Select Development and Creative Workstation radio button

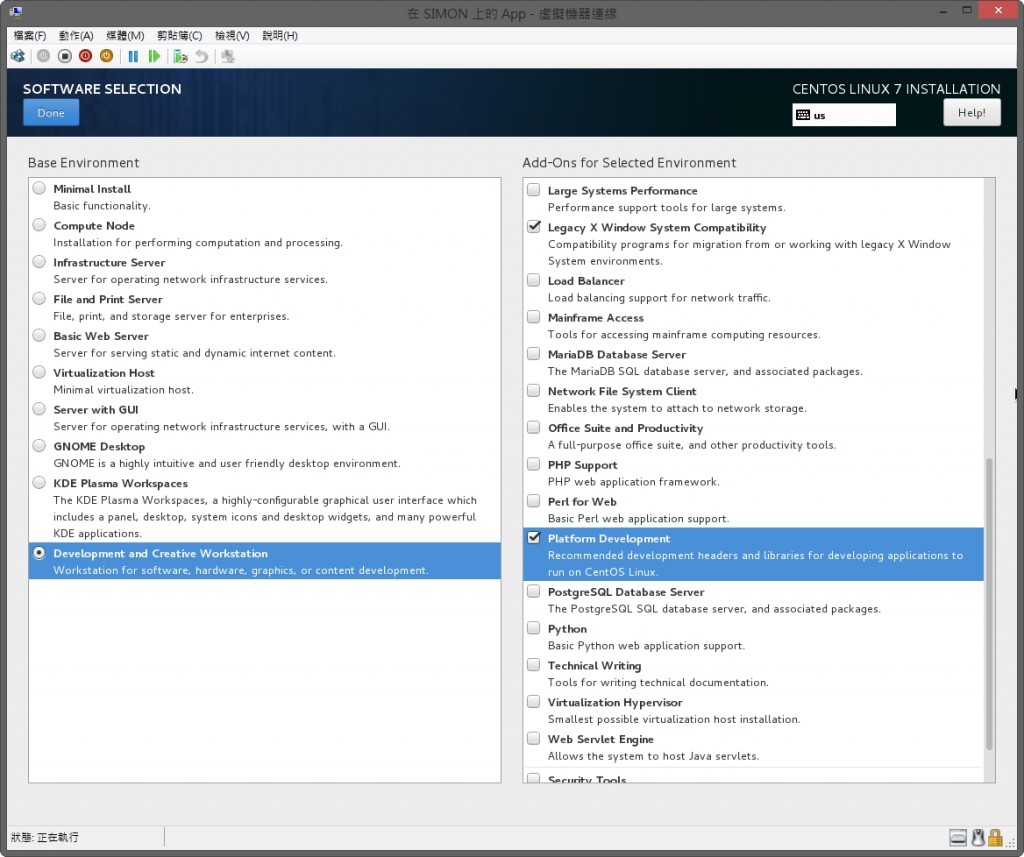(x=39, y=553)
